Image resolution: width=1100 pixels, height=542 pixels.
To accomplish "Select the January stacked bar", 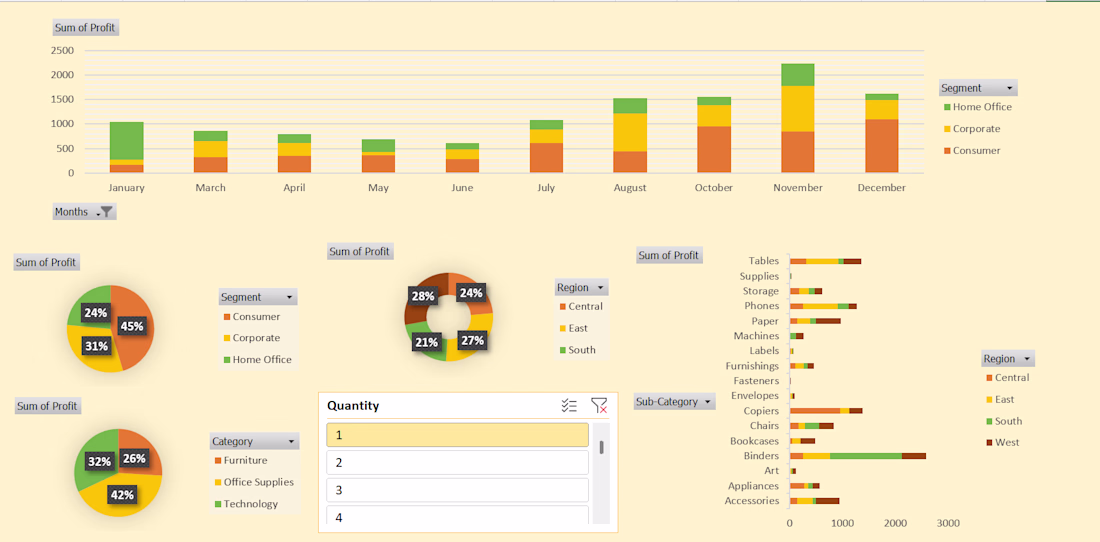I will [127, 147].
